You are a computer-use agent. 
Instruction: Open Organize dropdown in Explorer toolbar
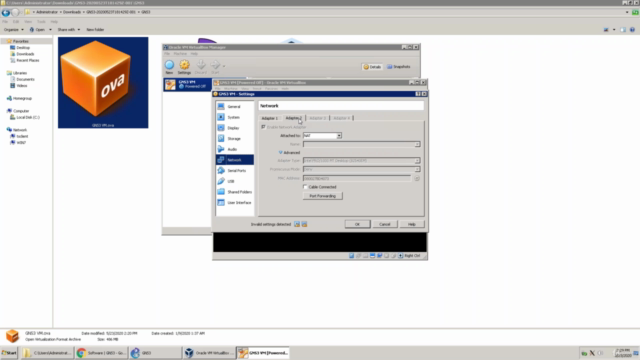(x=13, y=29)
